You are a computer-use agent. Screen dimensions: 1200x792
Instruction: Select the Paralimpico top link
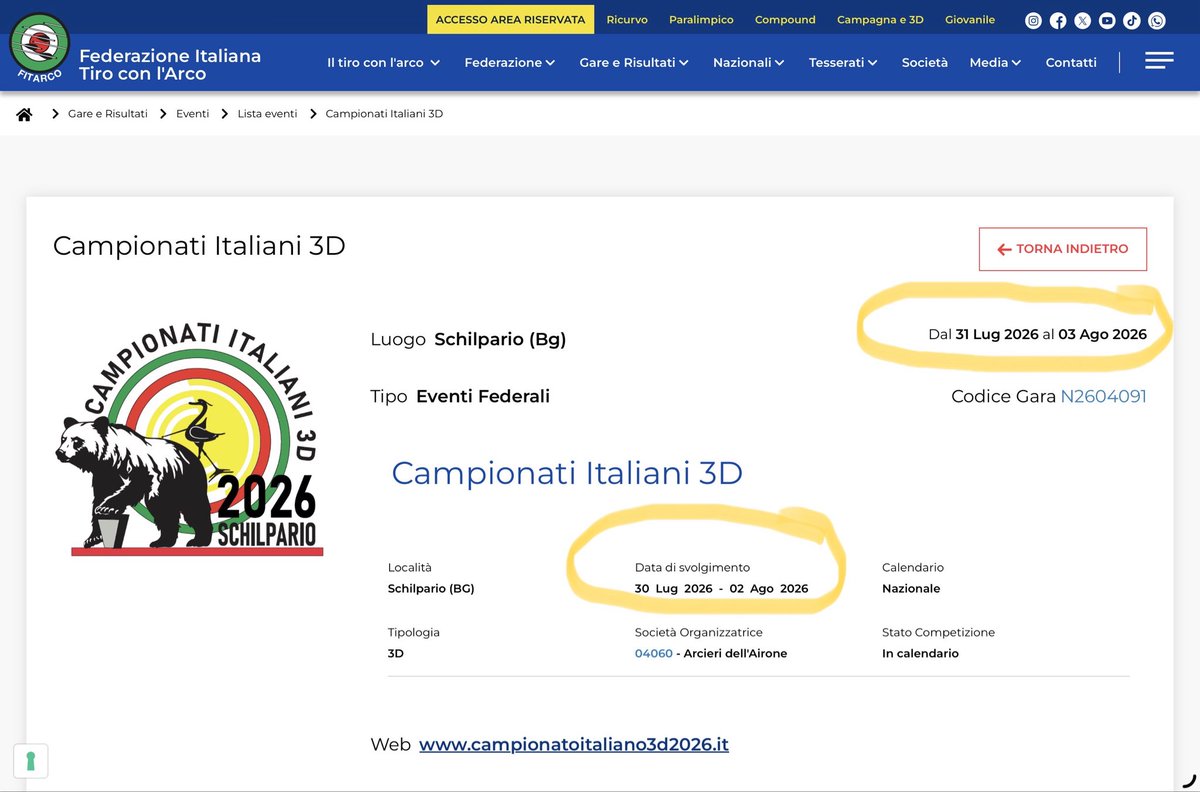pyautogui.click(x=701, y=20)
